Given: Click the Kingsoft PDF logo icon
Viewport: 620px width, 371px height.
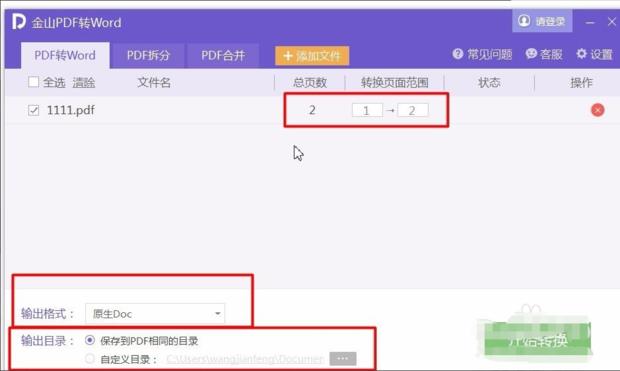Looking at the screenshot, I should tap(19, 22).
